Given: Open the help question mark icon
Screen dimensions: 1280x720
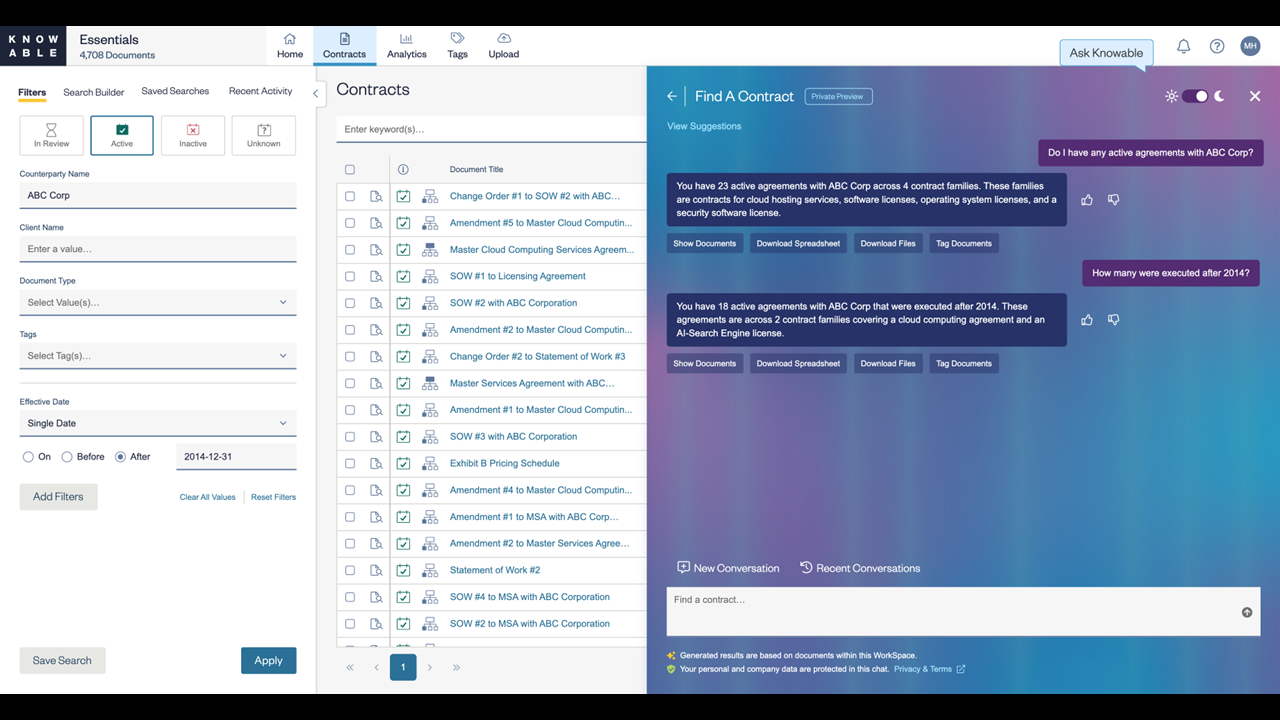Looking at the screenshot, I should 1217,46.
